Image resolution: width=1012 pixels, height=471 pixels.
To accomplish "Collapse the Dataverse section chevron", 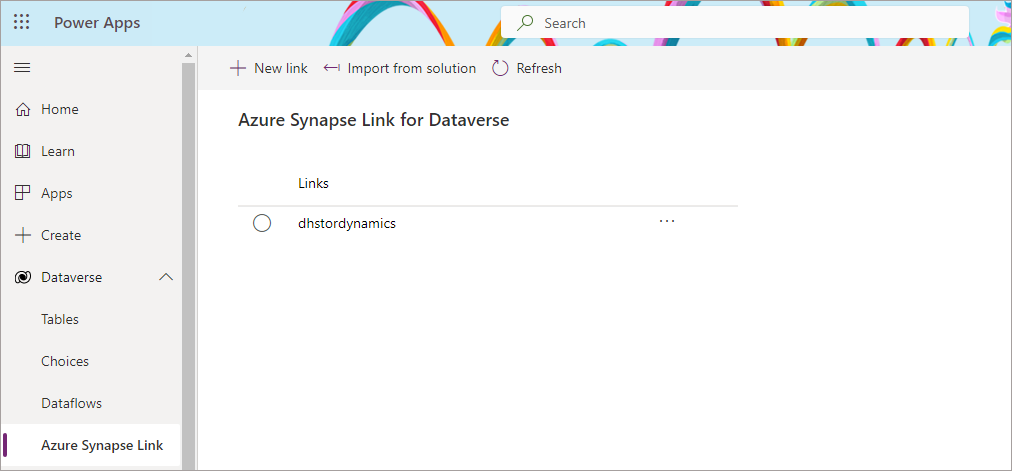I will (166, 277).
